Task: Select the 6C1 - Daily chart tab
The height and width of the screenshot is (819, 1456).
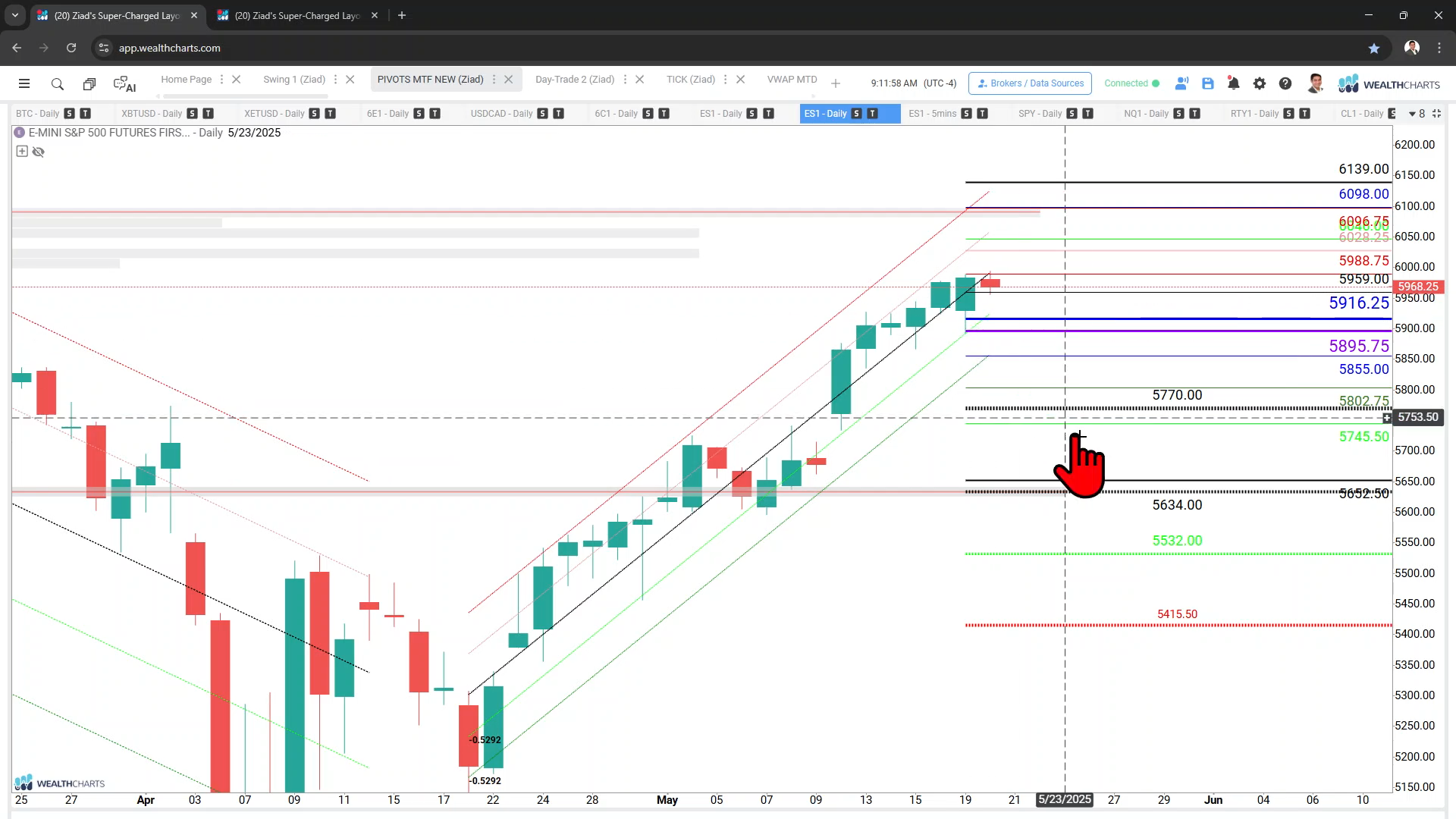Action: coord(616,114)
